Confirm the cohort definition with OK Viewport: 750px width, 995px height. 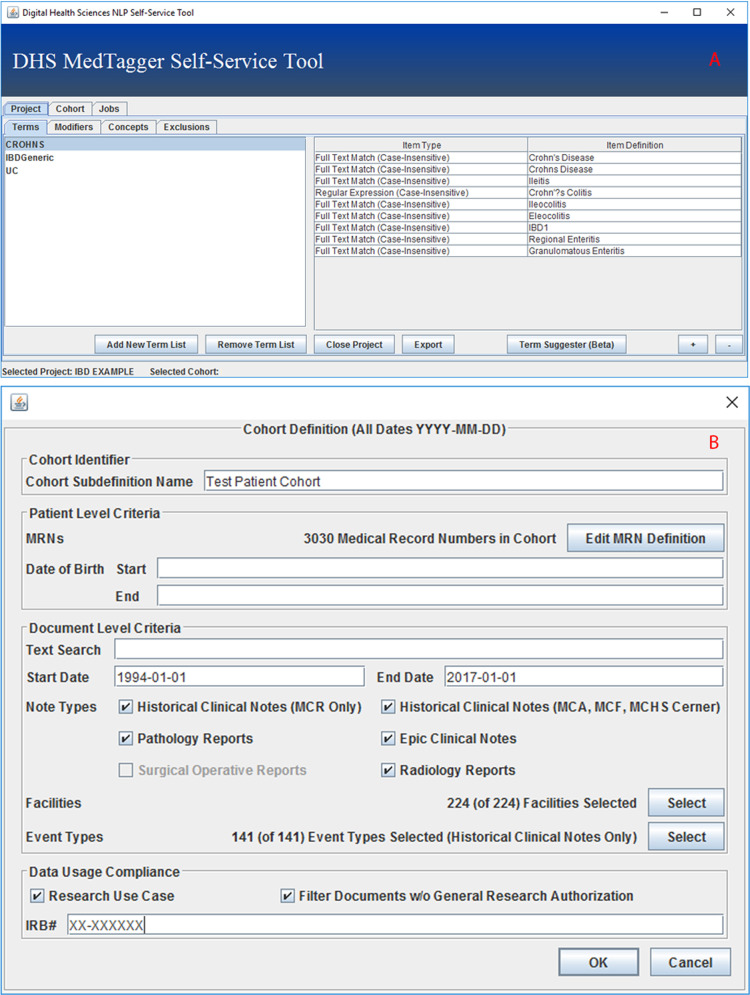point(598,963)
